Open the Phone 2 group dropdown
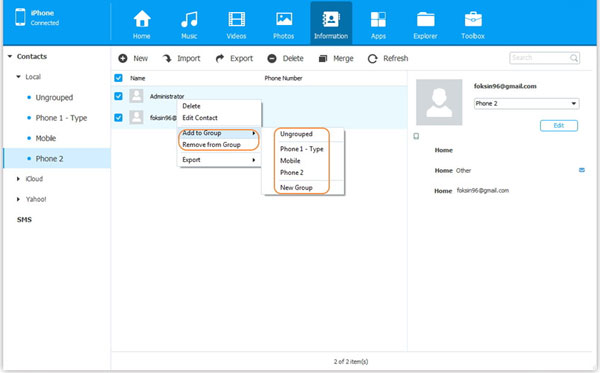 527,103
